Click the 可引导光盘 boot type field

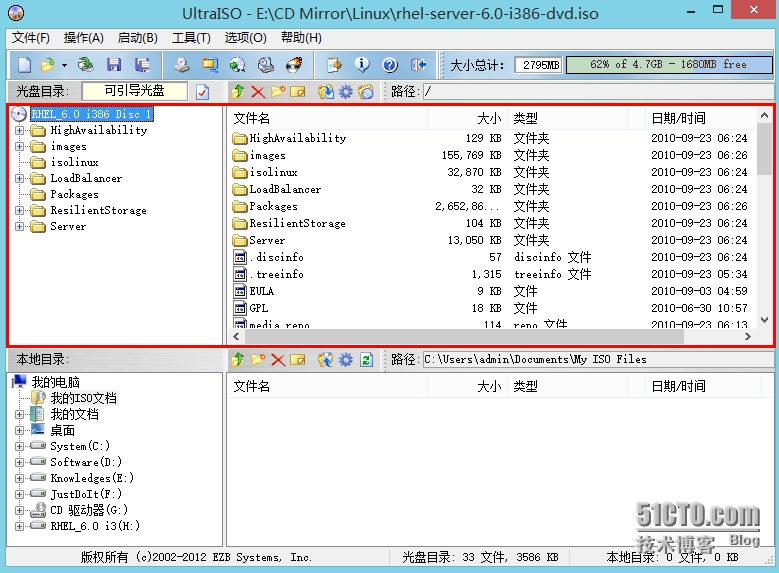135,91
